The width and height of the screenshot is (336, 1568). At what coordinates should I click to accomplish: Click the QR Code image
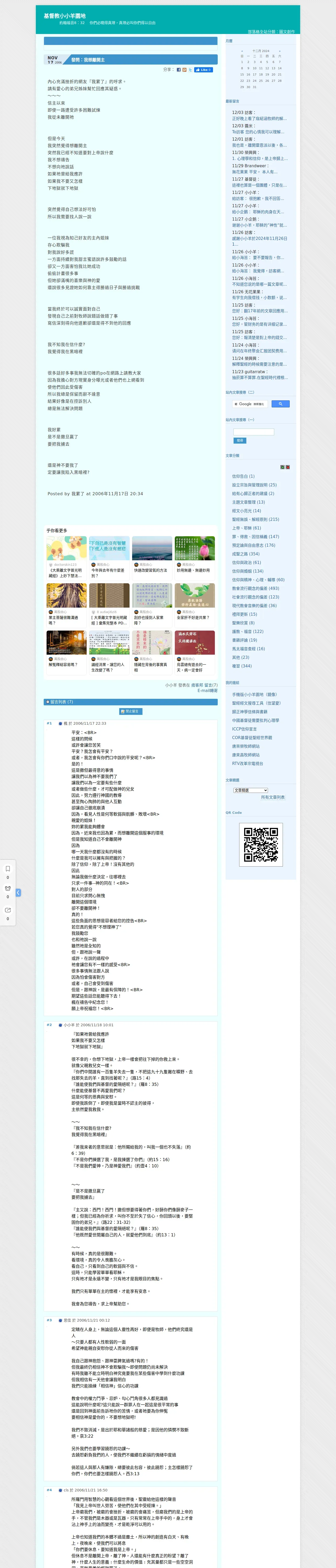[x=261, y=844]
